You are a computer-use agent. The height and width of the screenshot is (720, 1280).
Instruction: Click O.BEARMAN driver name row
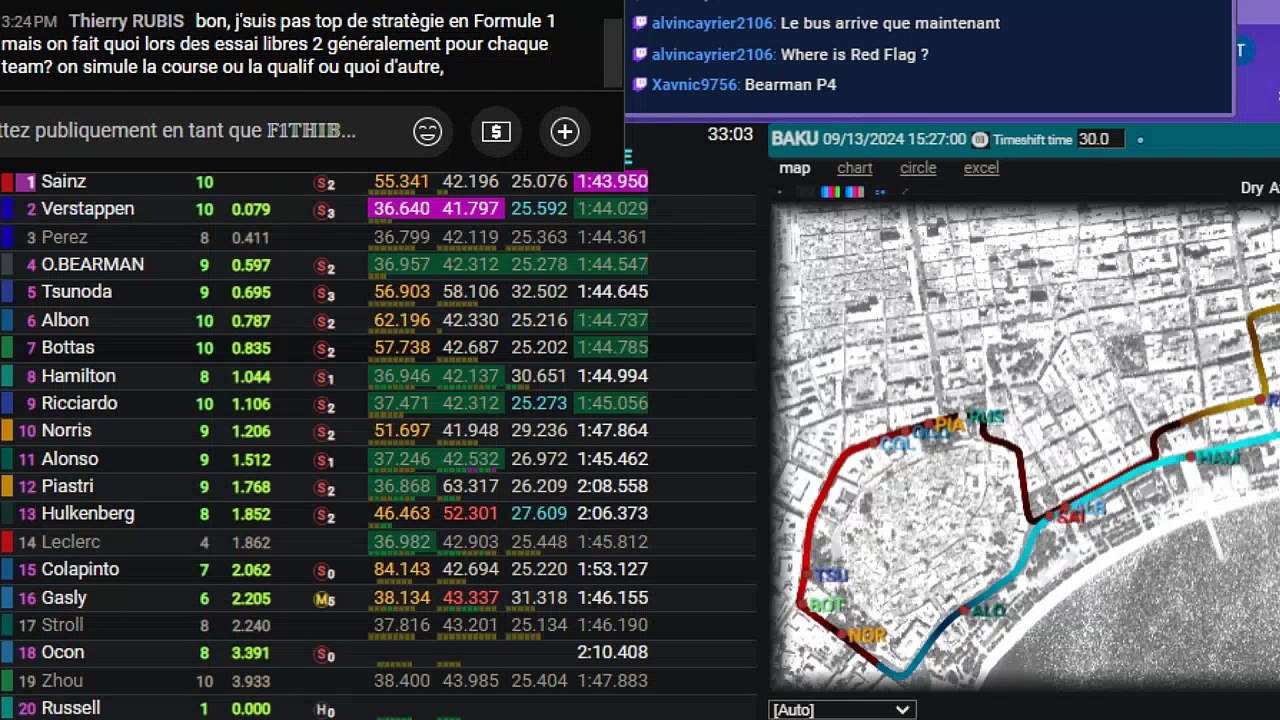[92, 265]
